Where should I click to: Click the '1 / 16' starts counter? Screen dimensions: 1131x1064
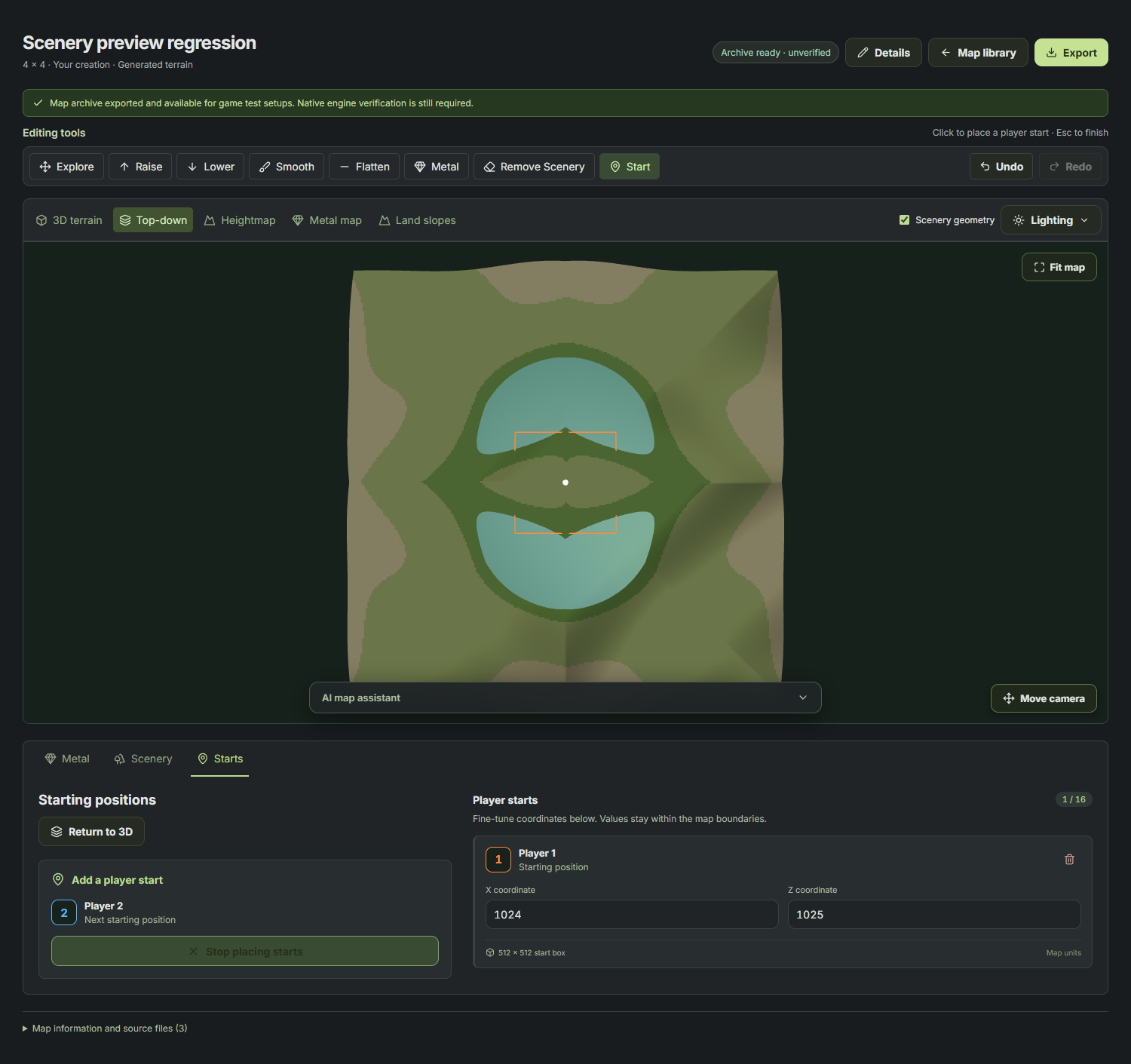click(1074, 799)
